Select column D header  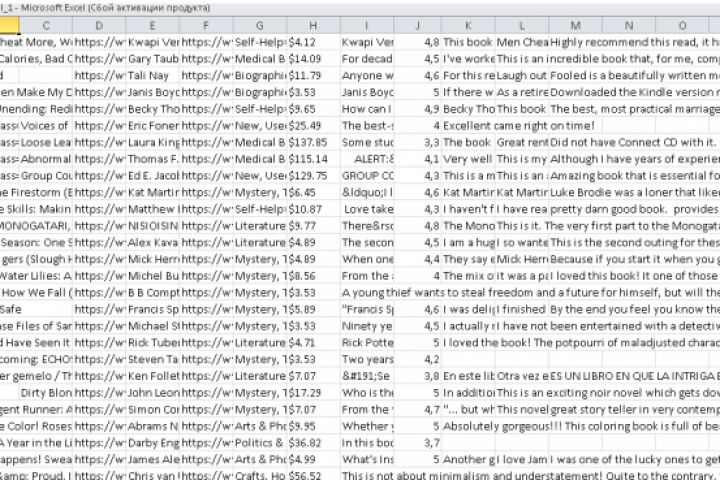pyautogui.click(x=99, y=26)
